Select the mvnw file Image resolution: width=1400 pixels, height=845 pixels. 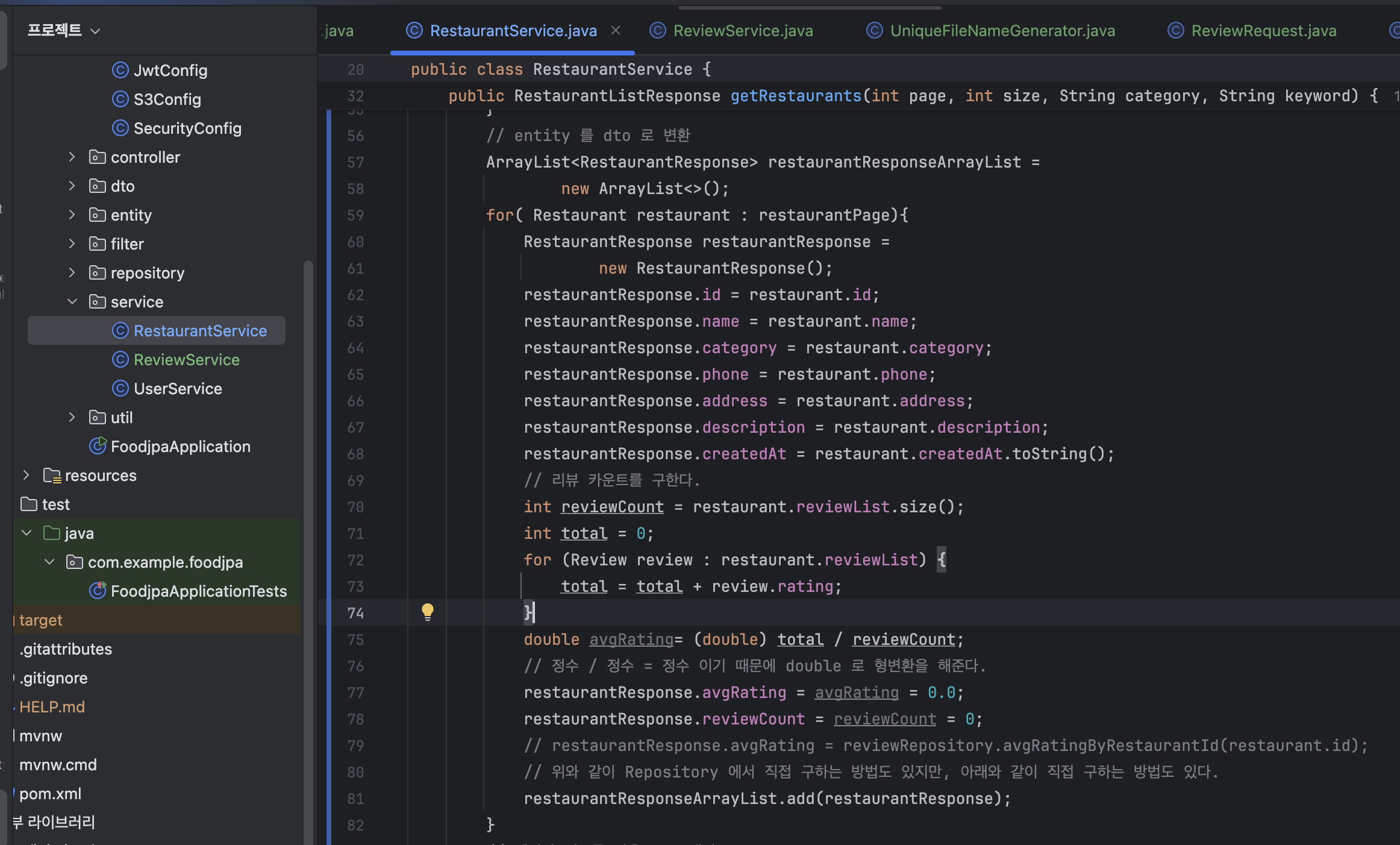40,736
